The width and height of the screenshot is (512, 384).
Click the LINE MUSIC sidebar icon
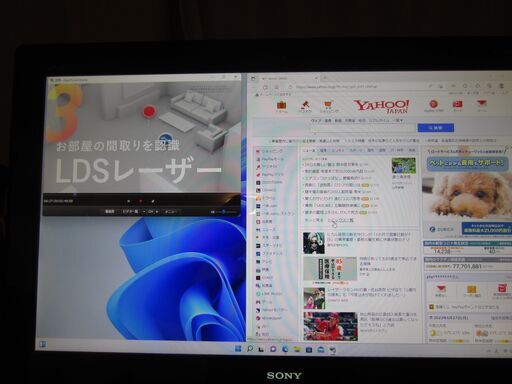point(258,294)
